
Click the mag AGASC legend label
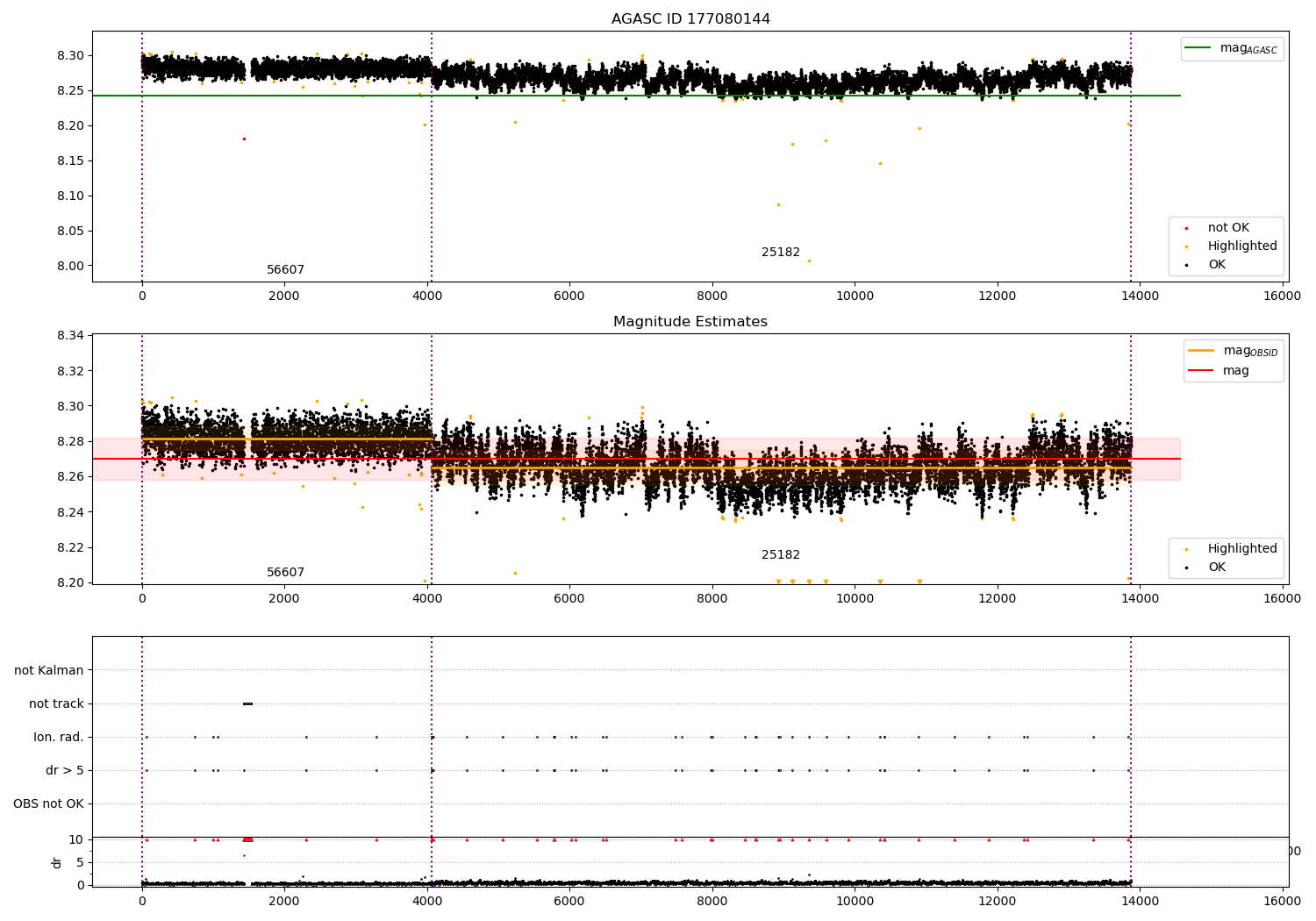1248,48
